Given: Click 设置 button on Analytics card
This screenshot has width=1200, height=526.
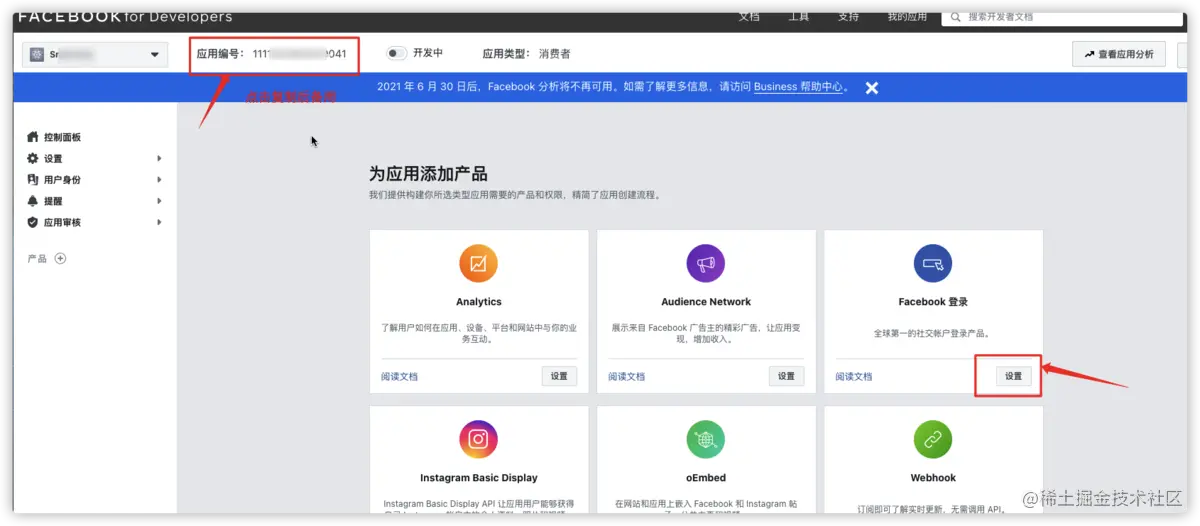Looking at the screenshot, I should (x=559, y=376).
